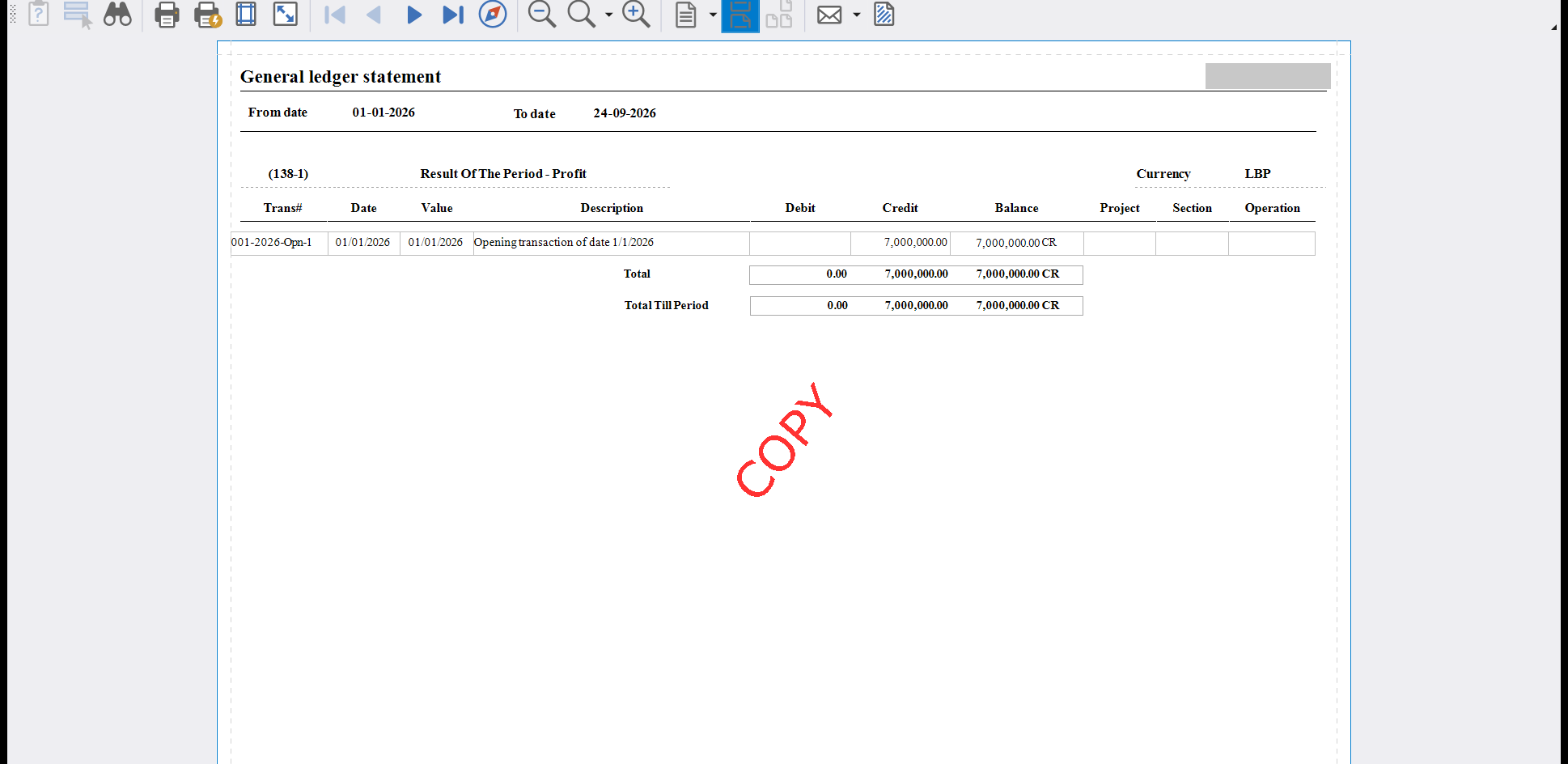
Task: Open the e-mail send dropdown arrow
Action: [856, 15]
